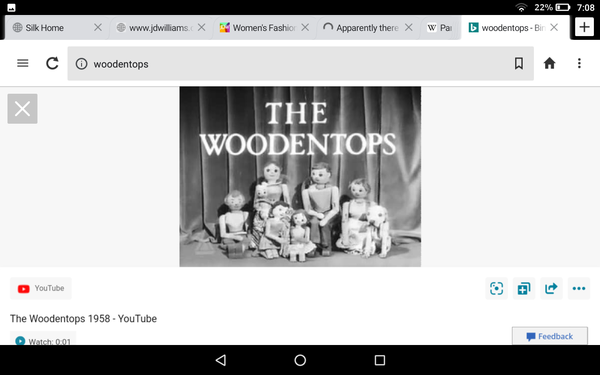Tap the Android home navigation button
Image resolution: width=600 pixels, height=375 pixels.
pos(300,360)
